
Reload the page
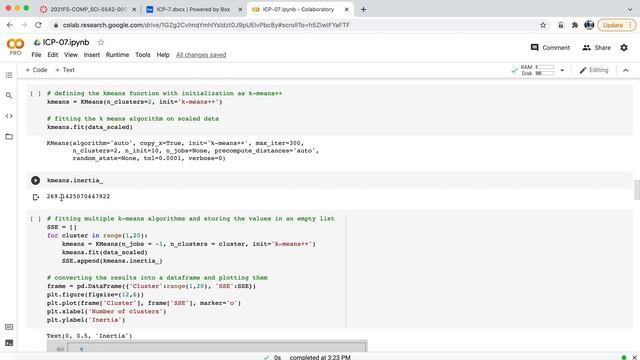coord(38,25)
